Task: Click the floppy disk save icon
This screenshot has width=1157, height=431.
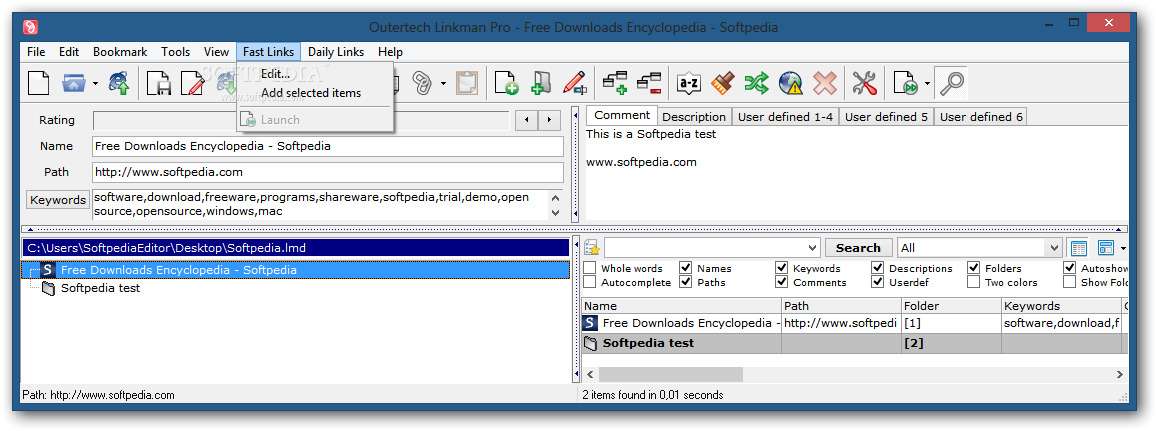Action: pyautogui.click(x=159, y=83)
